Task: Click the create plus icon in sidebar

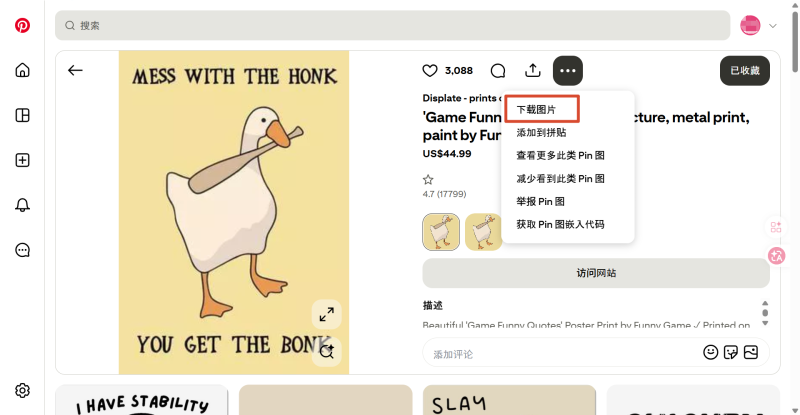Action: click(x=22, y=160)
